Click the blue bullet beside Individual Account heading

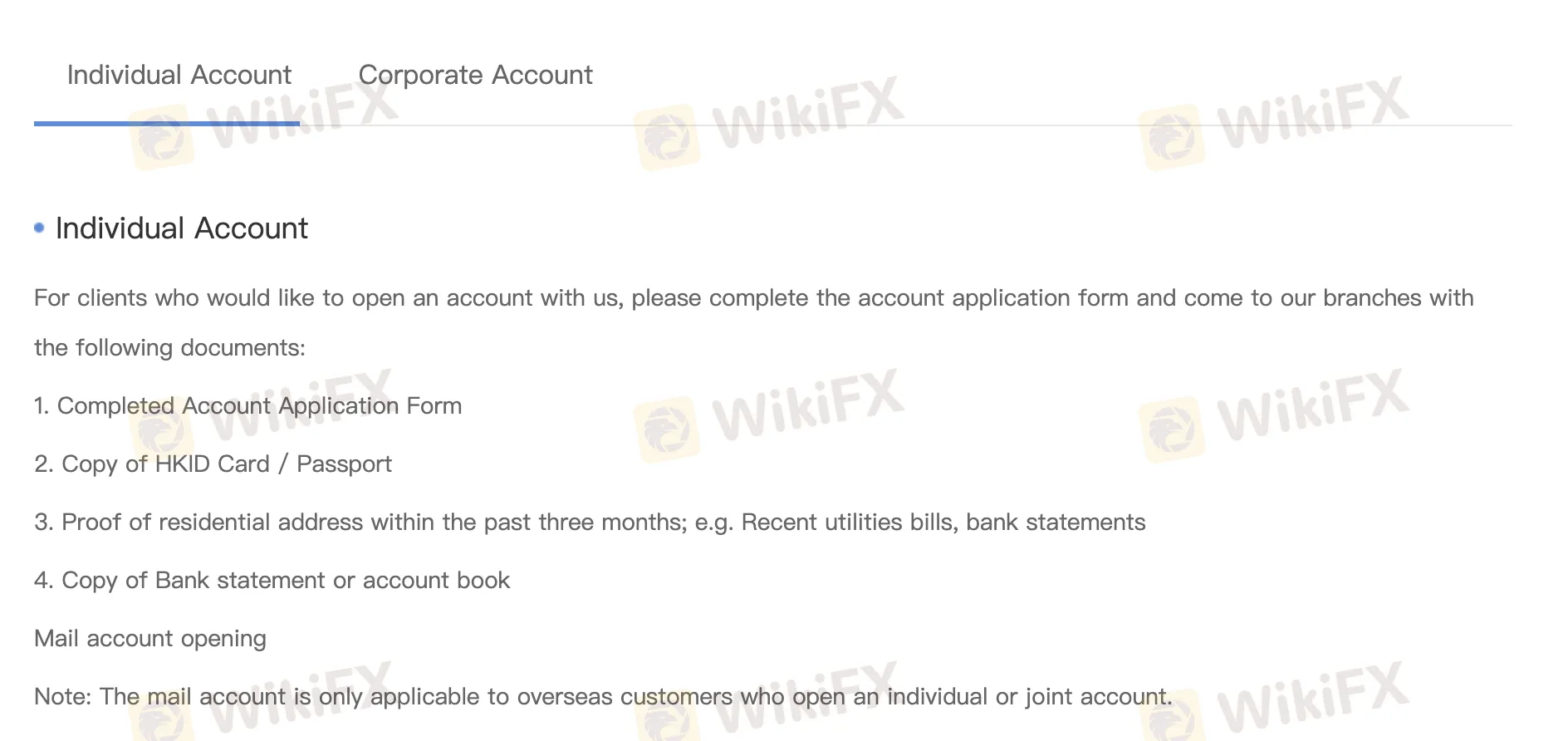[x=37, y=228]
